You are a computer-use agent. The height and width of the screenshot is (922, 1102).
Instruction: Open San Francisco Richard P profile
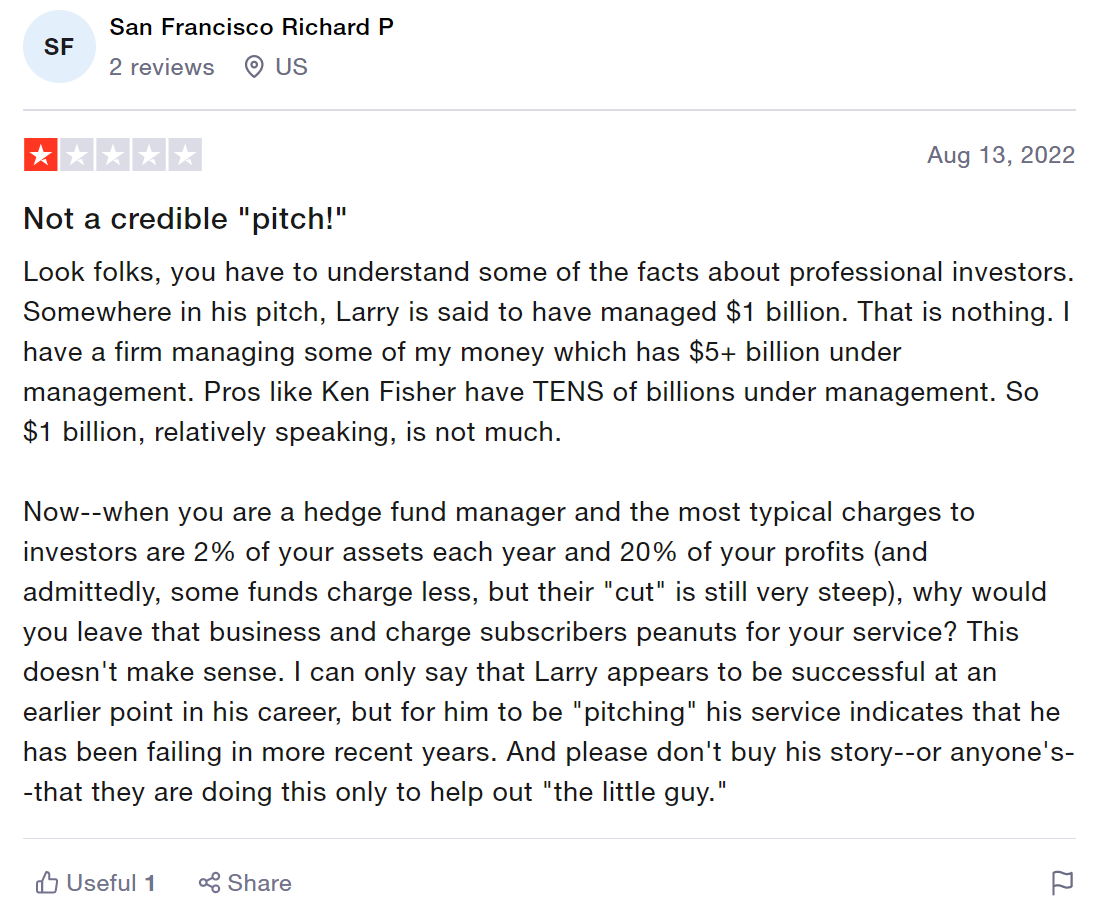[x=251, y=27]
